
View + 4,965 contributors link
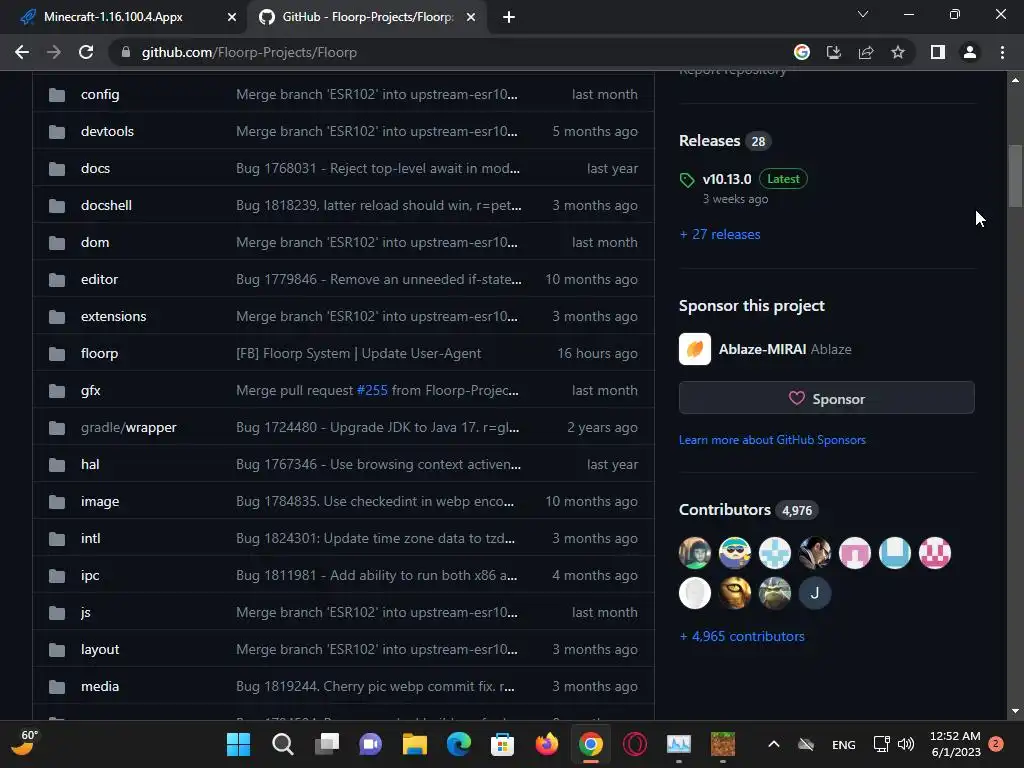(742, 636)
